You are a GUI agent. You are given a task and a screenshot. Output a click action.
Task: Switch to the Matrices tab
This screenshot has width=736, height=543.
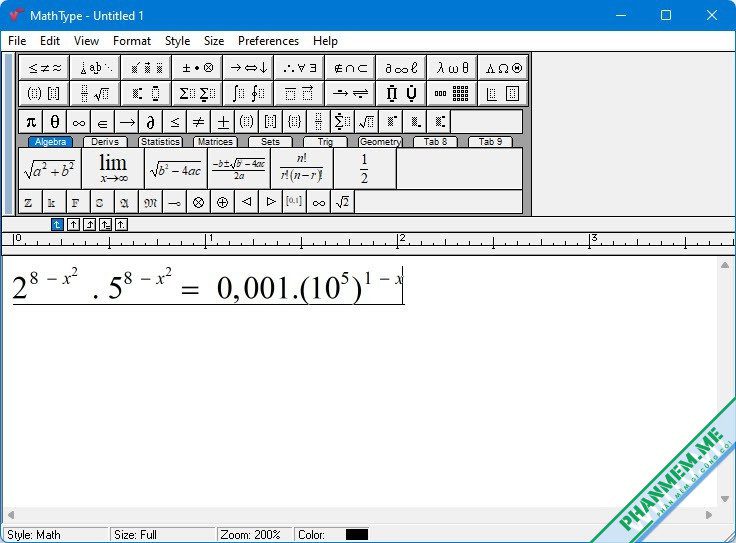215,142
